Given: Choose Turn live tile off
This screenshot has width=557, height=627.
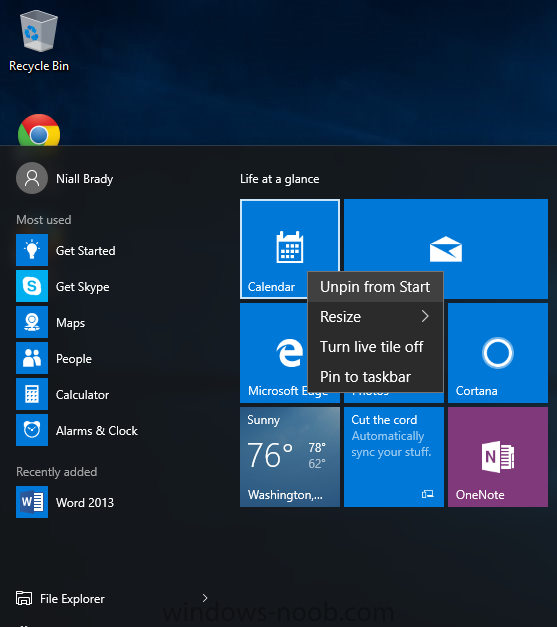Looking at the screenshot, I should (375, 347).
